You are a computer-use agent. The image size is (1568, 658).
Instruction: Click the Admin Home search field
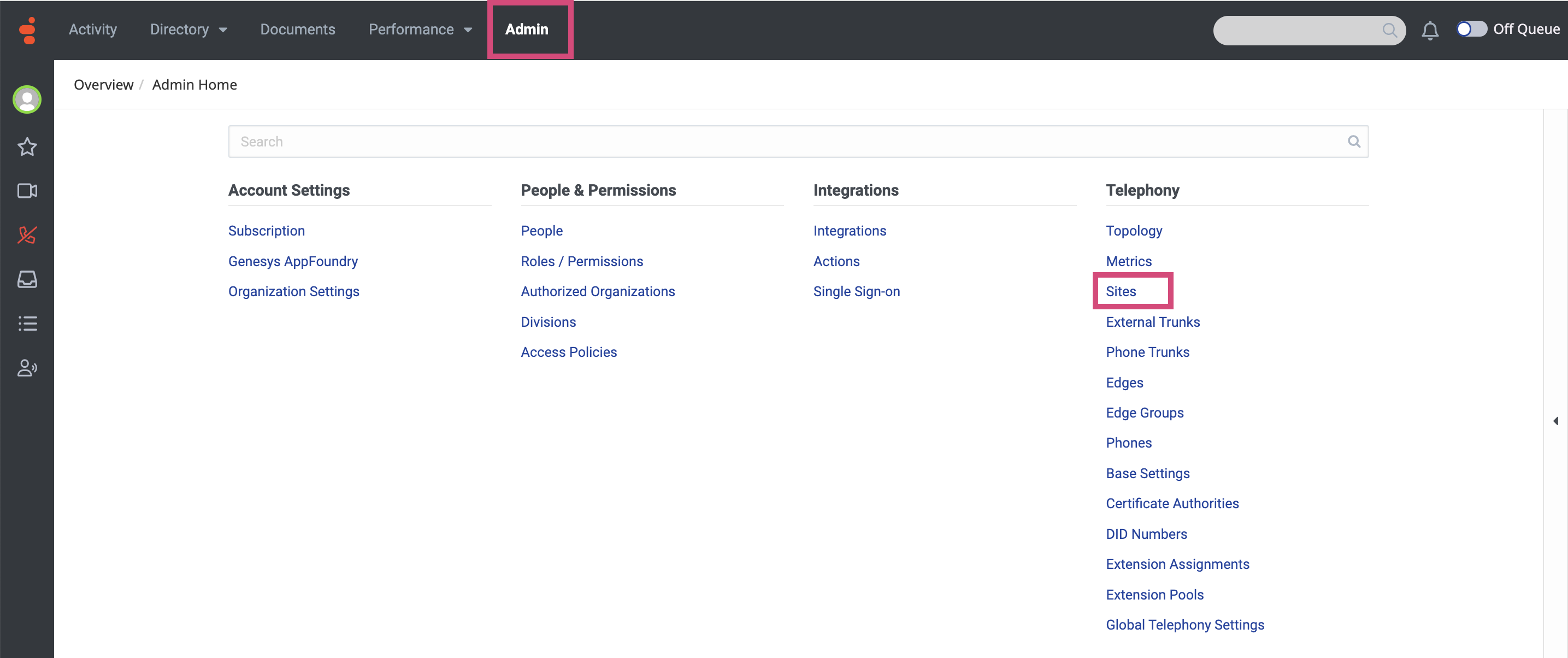click(791, 141)
